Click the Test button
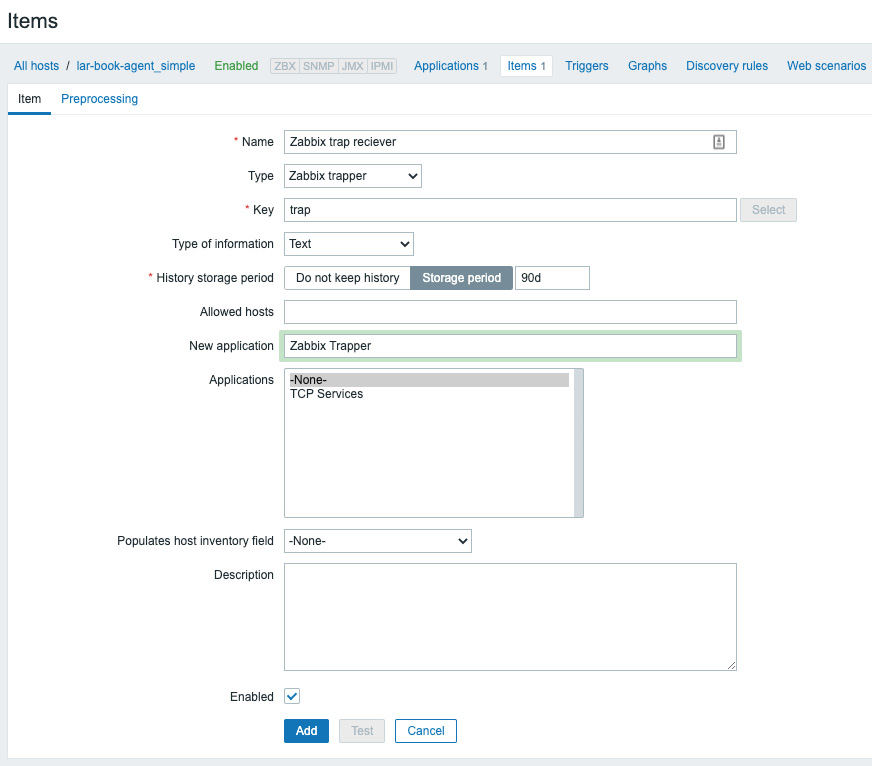This screenshot has width=872, height=766. (x=362, y=731)
